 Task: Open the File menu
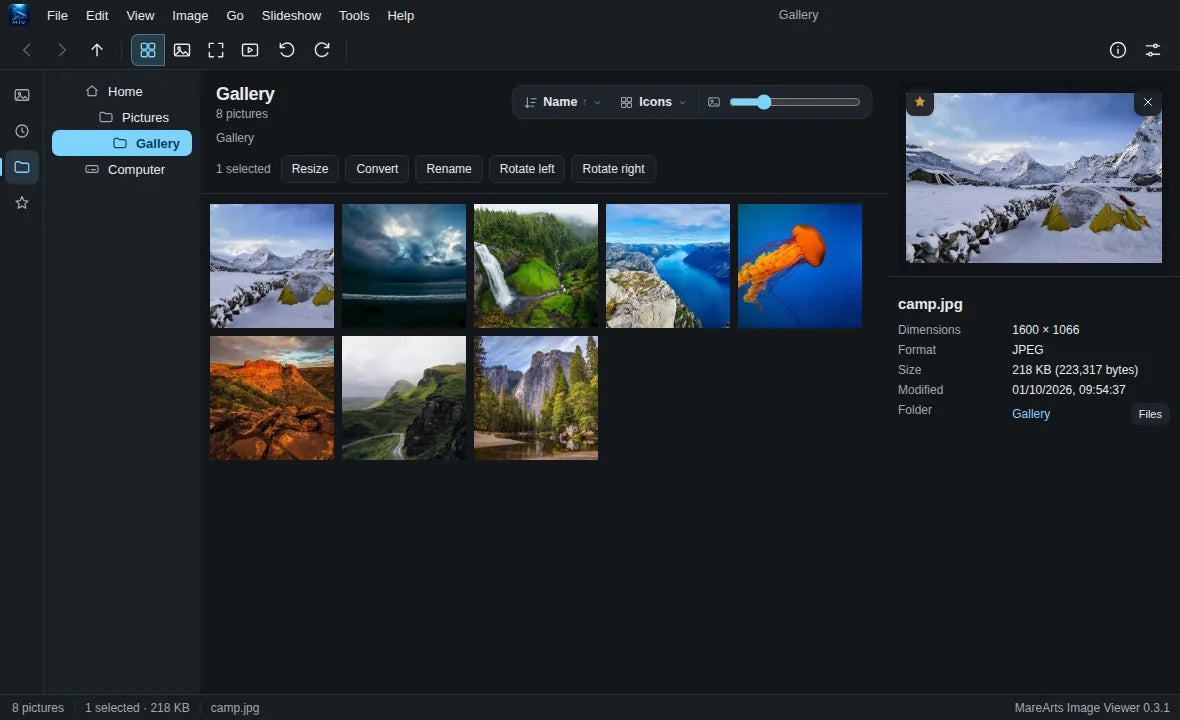[x=57, y=15]
